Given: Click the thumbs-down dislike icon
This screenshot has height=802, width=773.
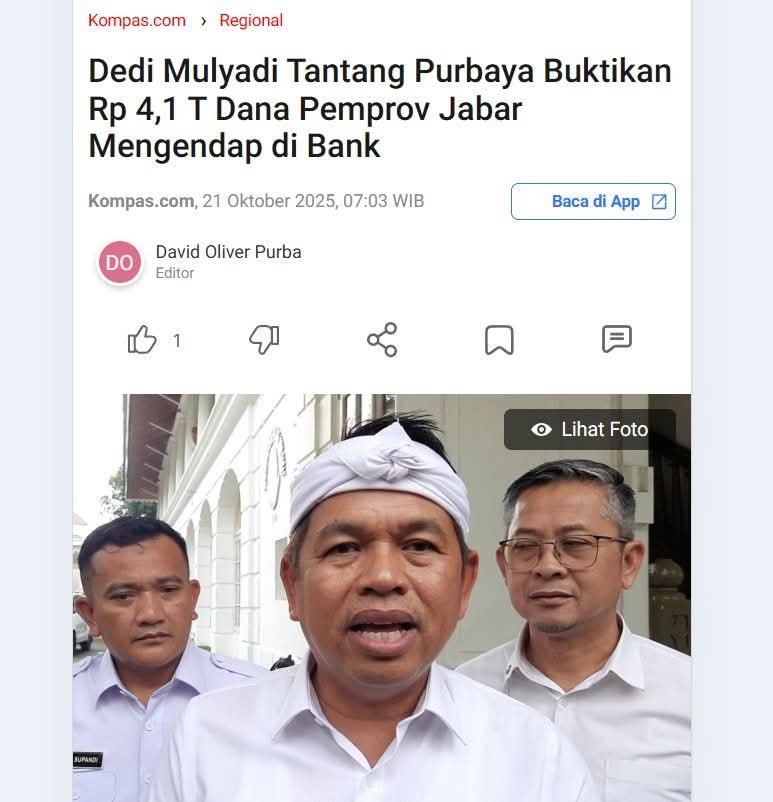Looking at the screenshot, I should [x=264, y=340].
